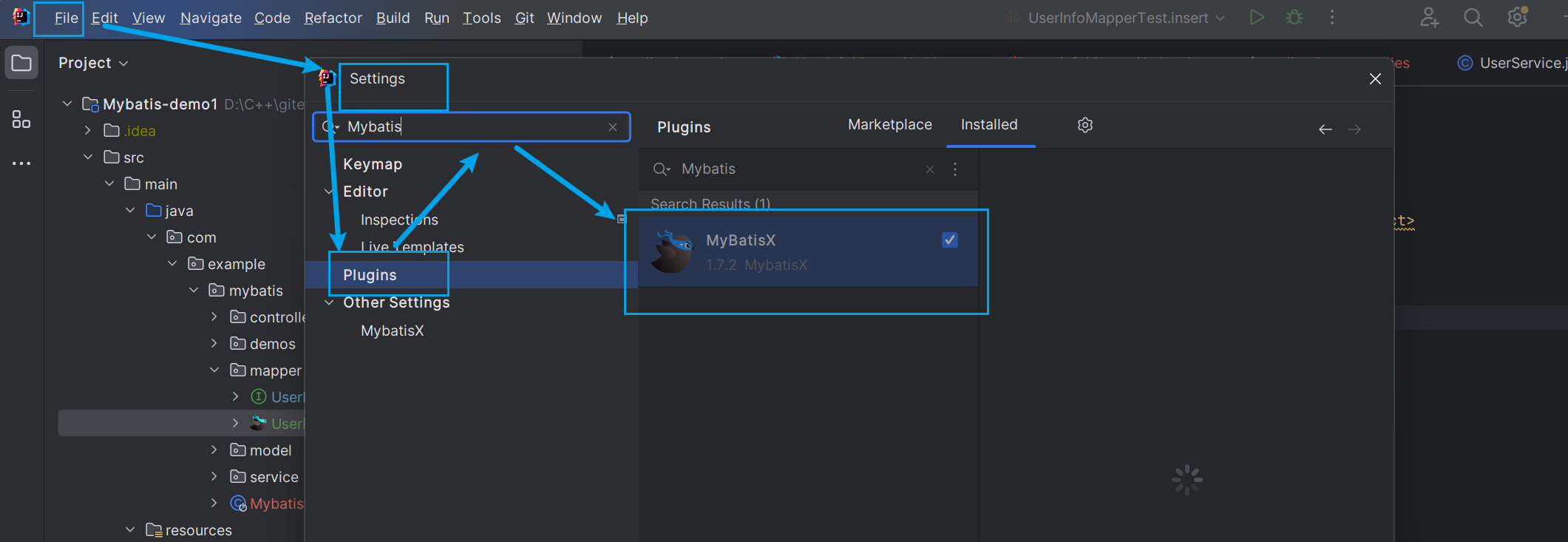Collapse the com package
1568x542 pixels.
[x=152, y=237]
